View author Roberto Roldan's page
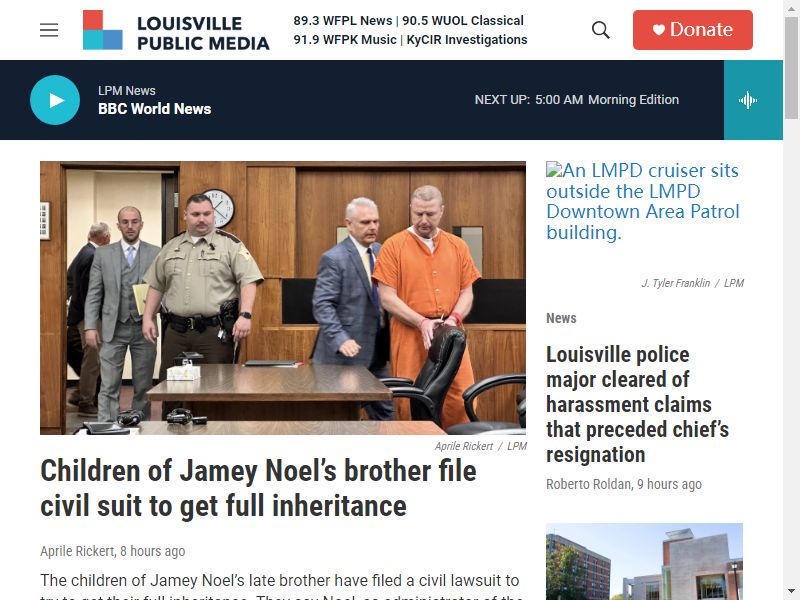 [588, 484]
